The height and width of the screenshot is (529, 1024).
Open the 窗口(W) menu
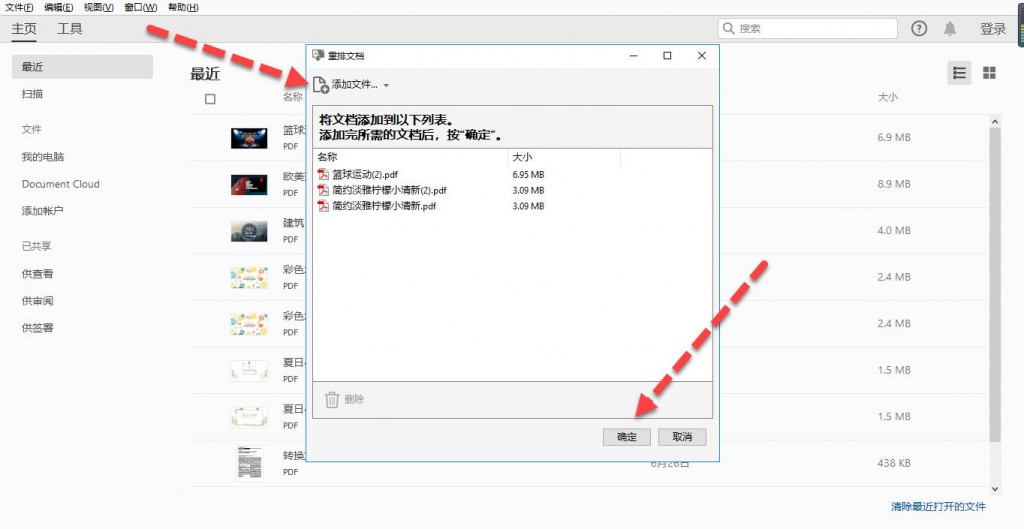click(x=140, y=7)
